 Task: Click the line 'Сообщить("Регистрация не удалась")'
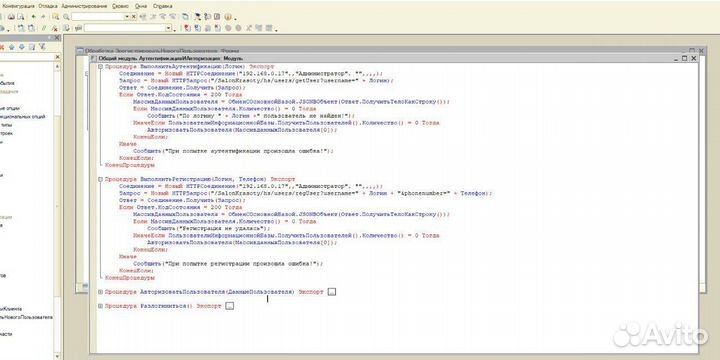pyautogui.click(x=208, y=228)
